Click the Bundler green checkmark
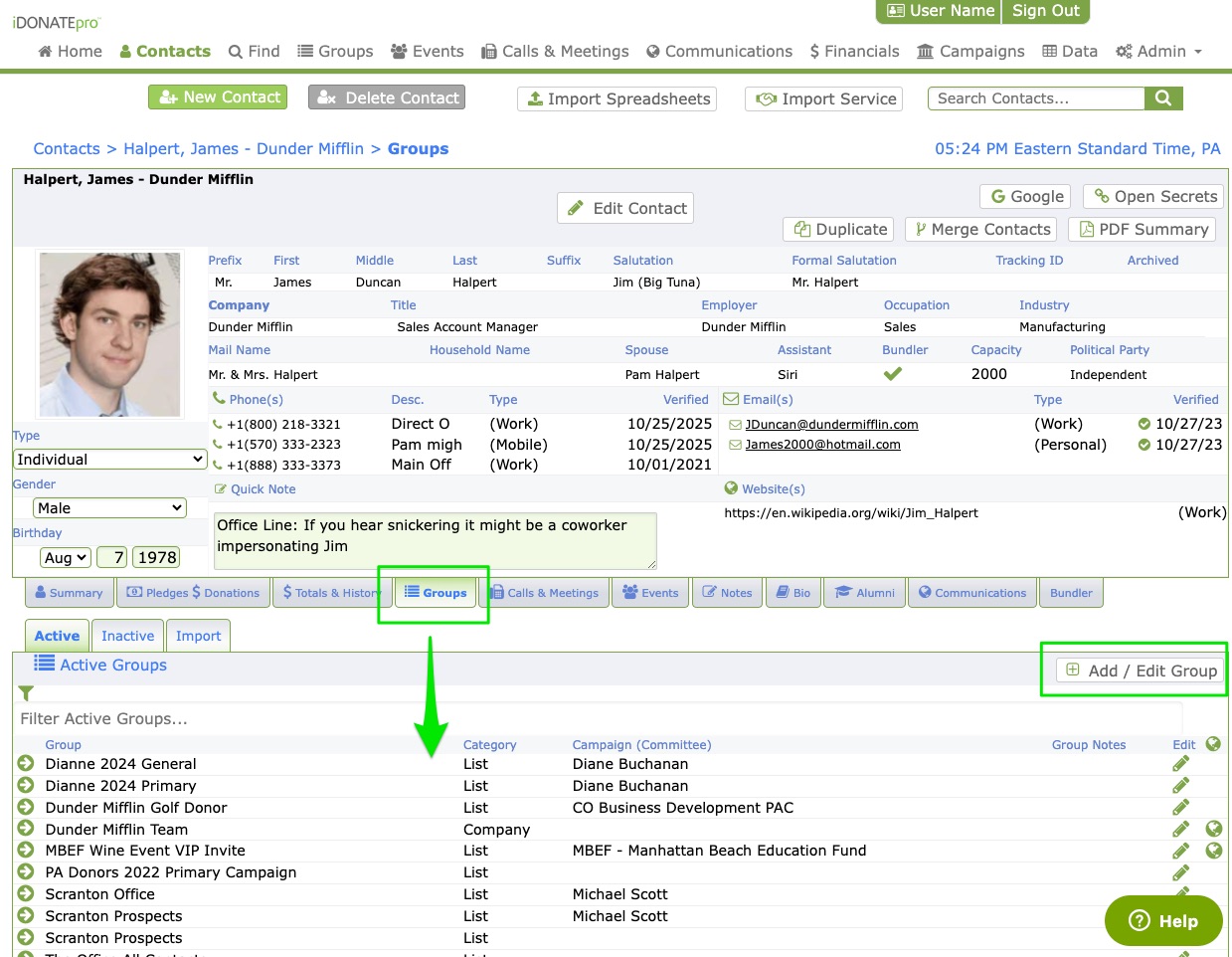This screenshot has width=1232, height=957. click(893, 374)
